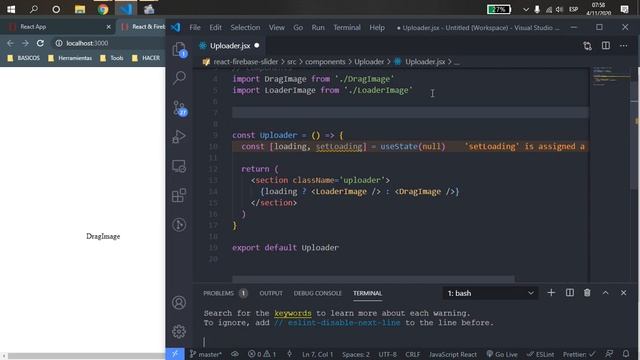Image resolution: width=640 pixels, height=360 pixels.
Task: Change encoding via UTF-8
Action: [387, 354]
